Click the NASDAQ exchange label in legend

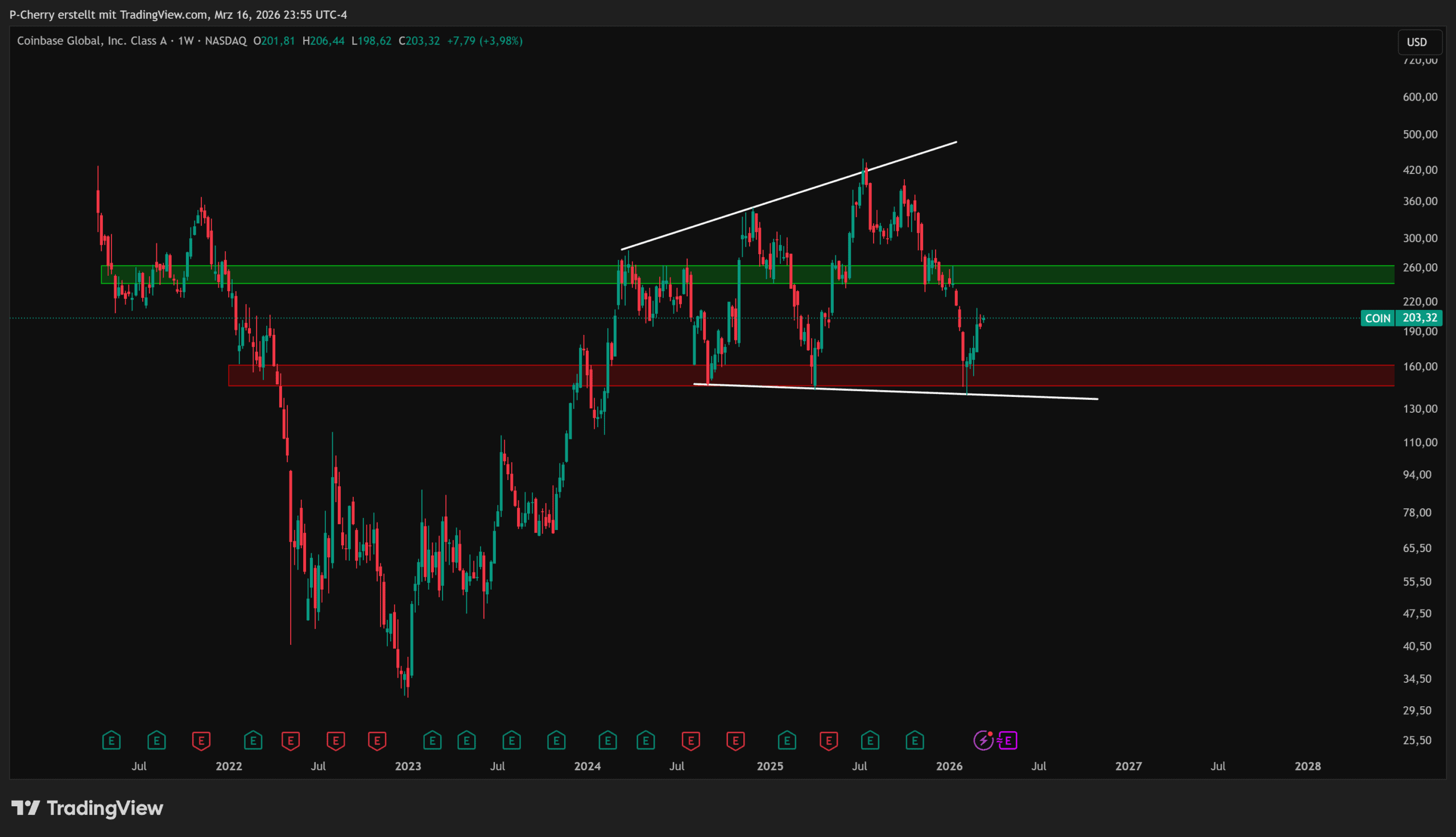pos(225,41)
